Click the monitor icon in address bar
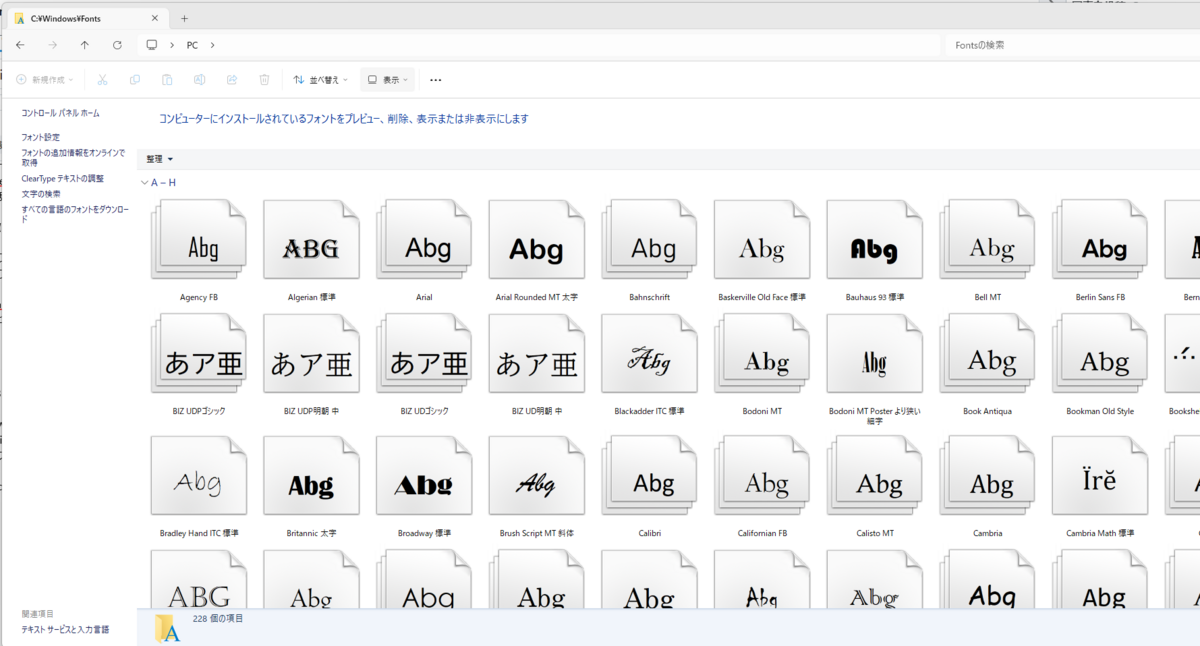 point(152,45)
